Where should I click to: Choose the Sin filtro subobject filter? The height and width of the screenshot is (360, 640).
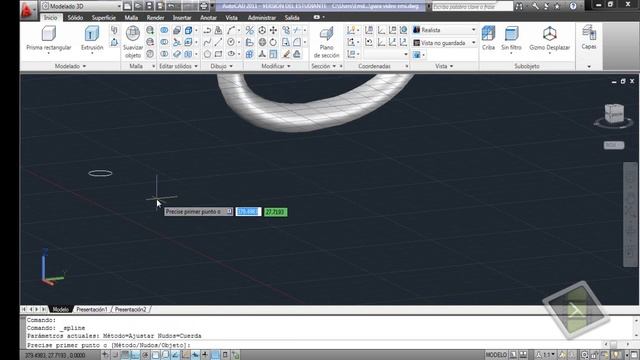pos(511,38)
